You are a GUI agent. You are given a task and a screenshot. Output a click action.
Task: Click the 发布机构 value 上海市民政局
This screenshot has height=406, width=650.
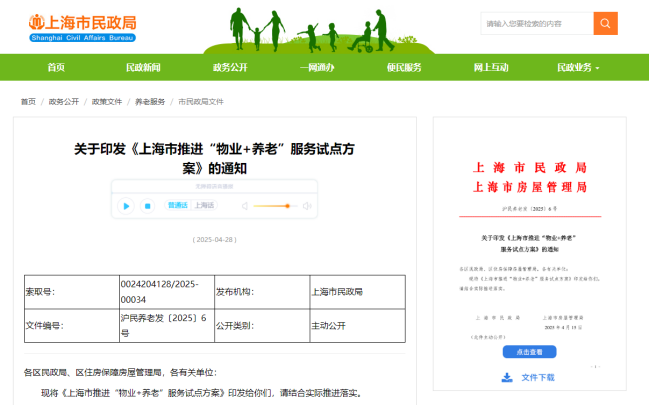[x=337, y=292]
